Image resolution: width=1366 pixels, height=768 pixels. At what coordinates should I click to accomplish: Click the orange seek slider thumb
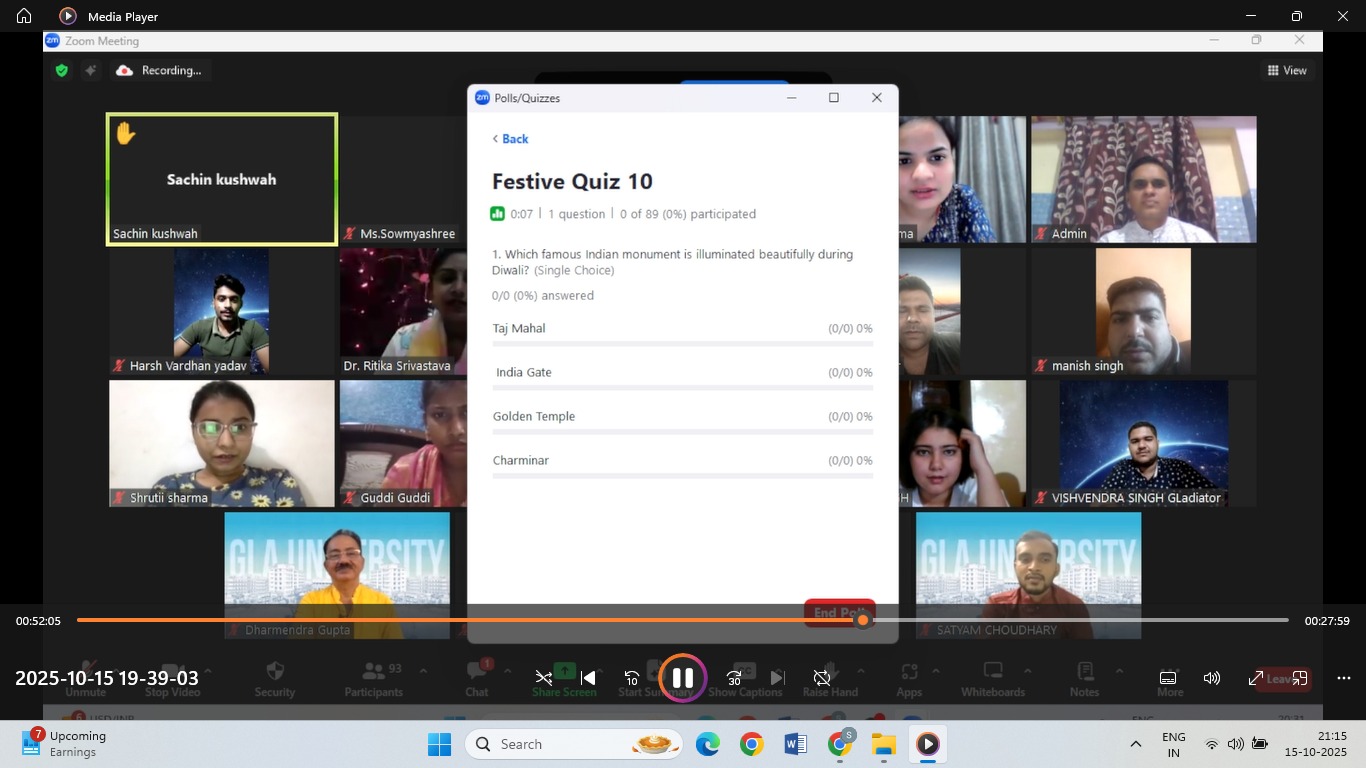[863, 621]
